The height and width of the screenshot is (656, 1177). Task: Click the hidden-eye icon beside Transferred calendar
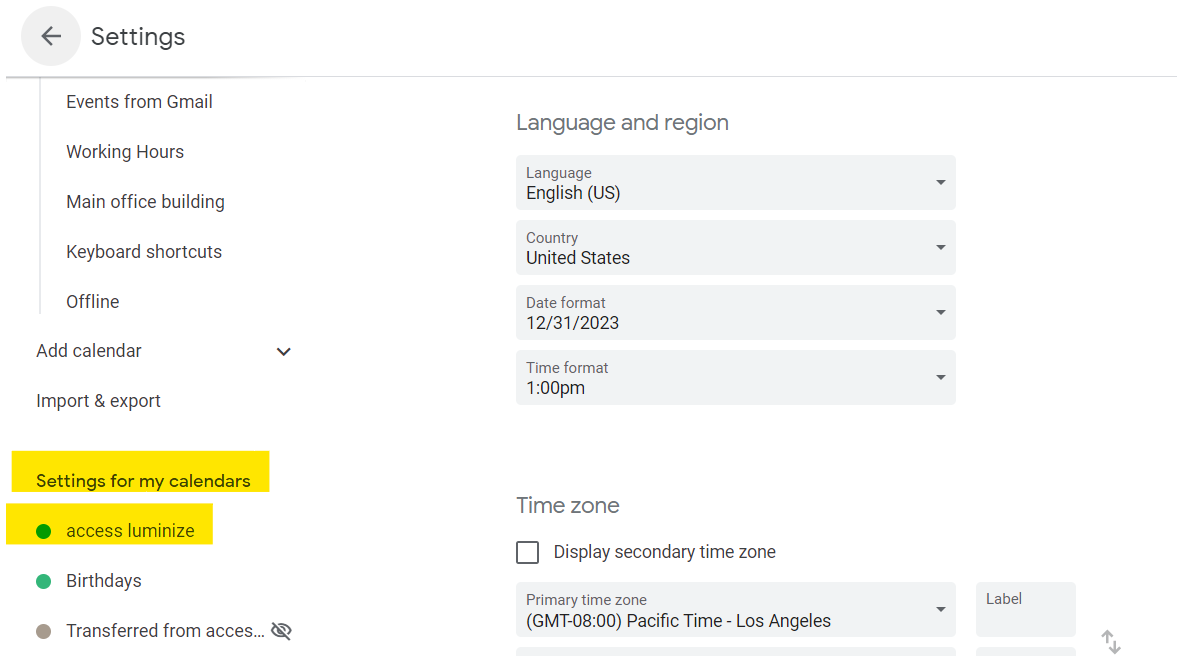pyautogui.click(x=281, y=631)
